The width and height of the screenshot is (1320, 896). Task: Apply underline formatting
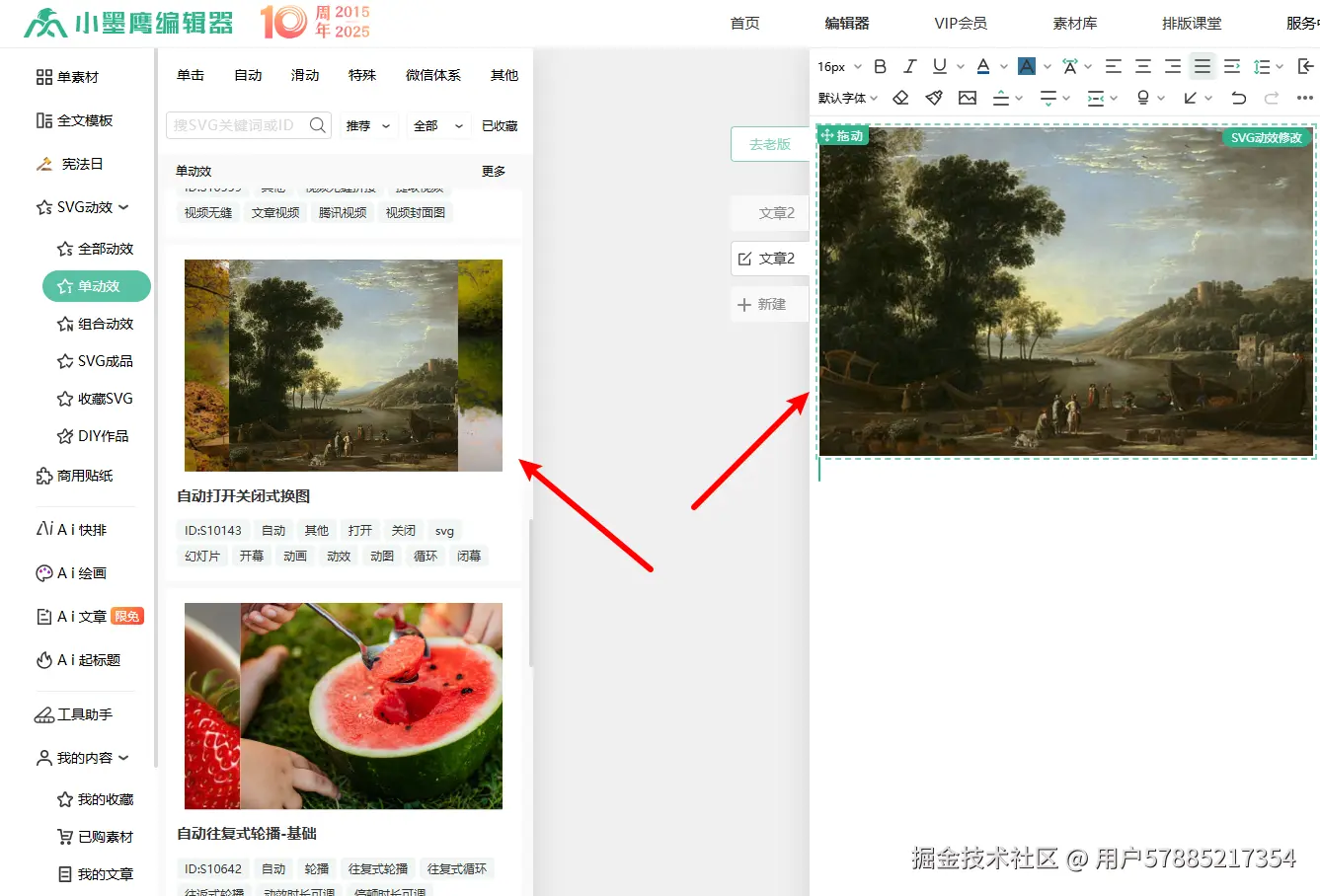pyautogui.click(x=939, y=66)
